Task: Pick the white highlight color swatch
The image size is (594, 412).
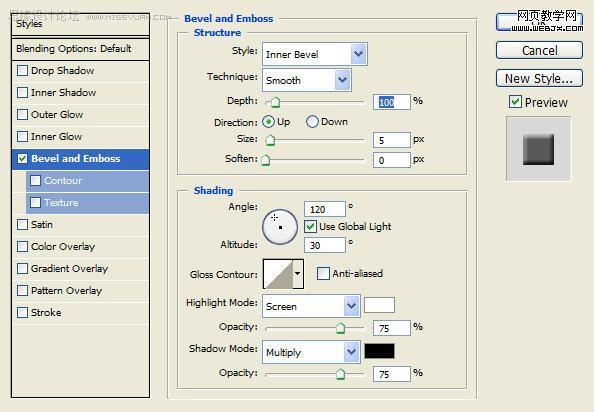Action: (x=379, y=305)
